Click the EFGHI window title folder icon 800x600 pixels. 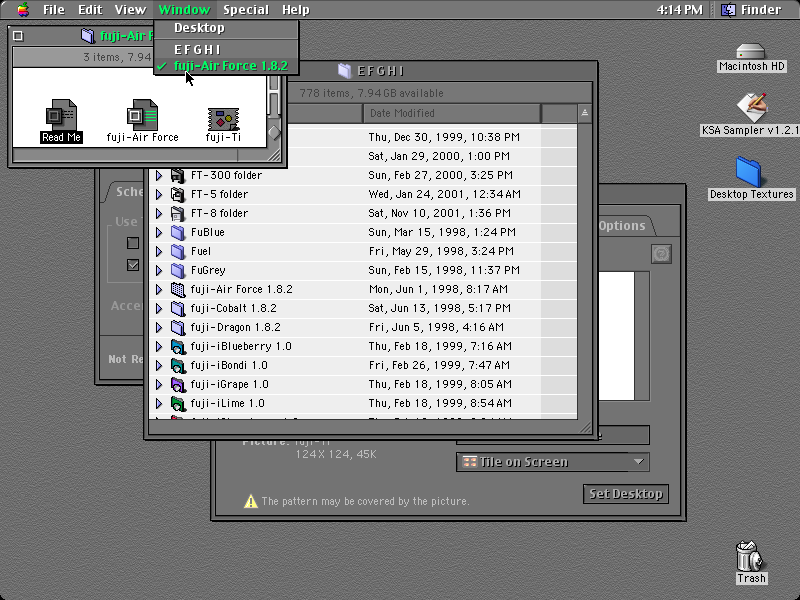click(345, 71)
